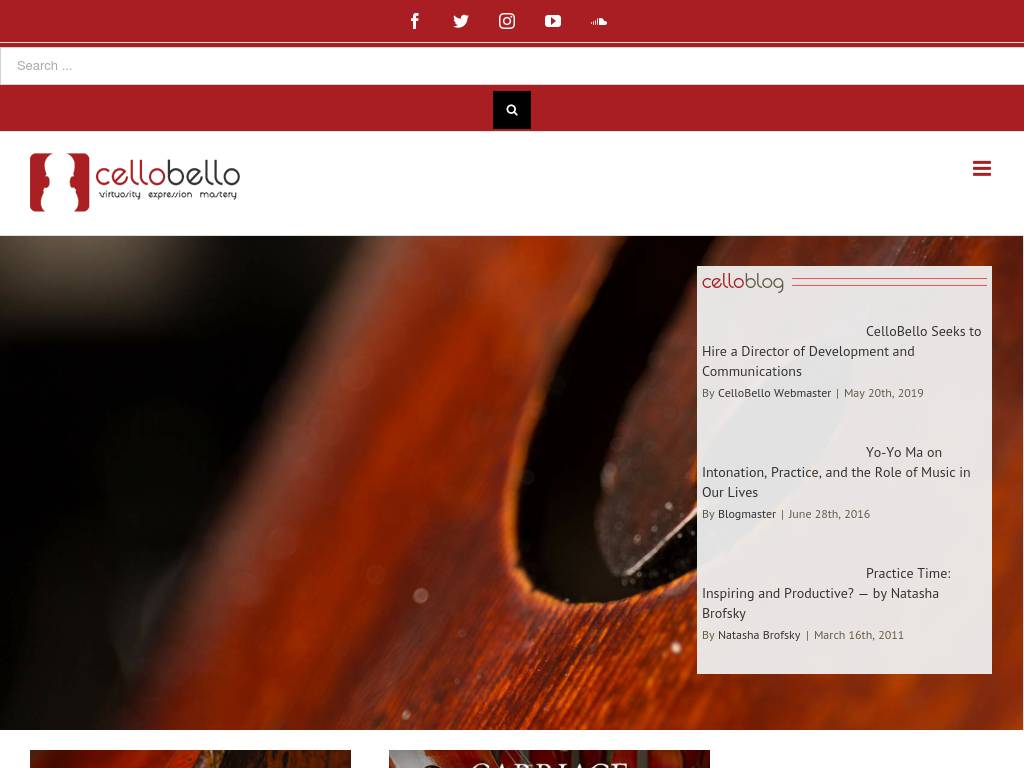The height and width of the screenshot is (768, 1024).
Task: Click into the Search input field
Action: click(512, 66)
